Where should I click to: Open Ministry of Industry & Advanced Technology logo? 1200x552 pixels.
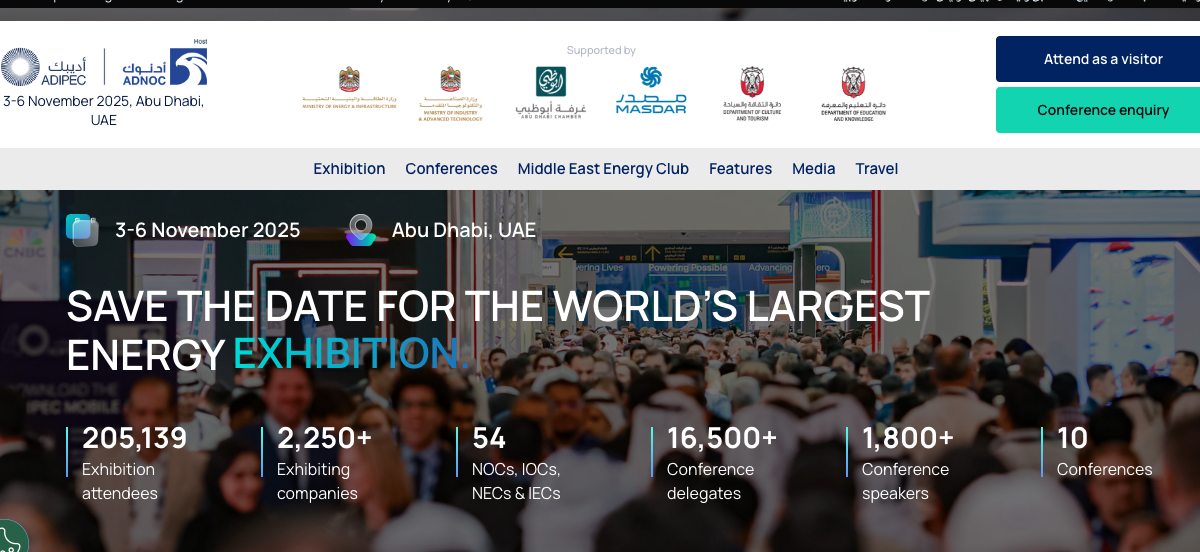point(450,94)
